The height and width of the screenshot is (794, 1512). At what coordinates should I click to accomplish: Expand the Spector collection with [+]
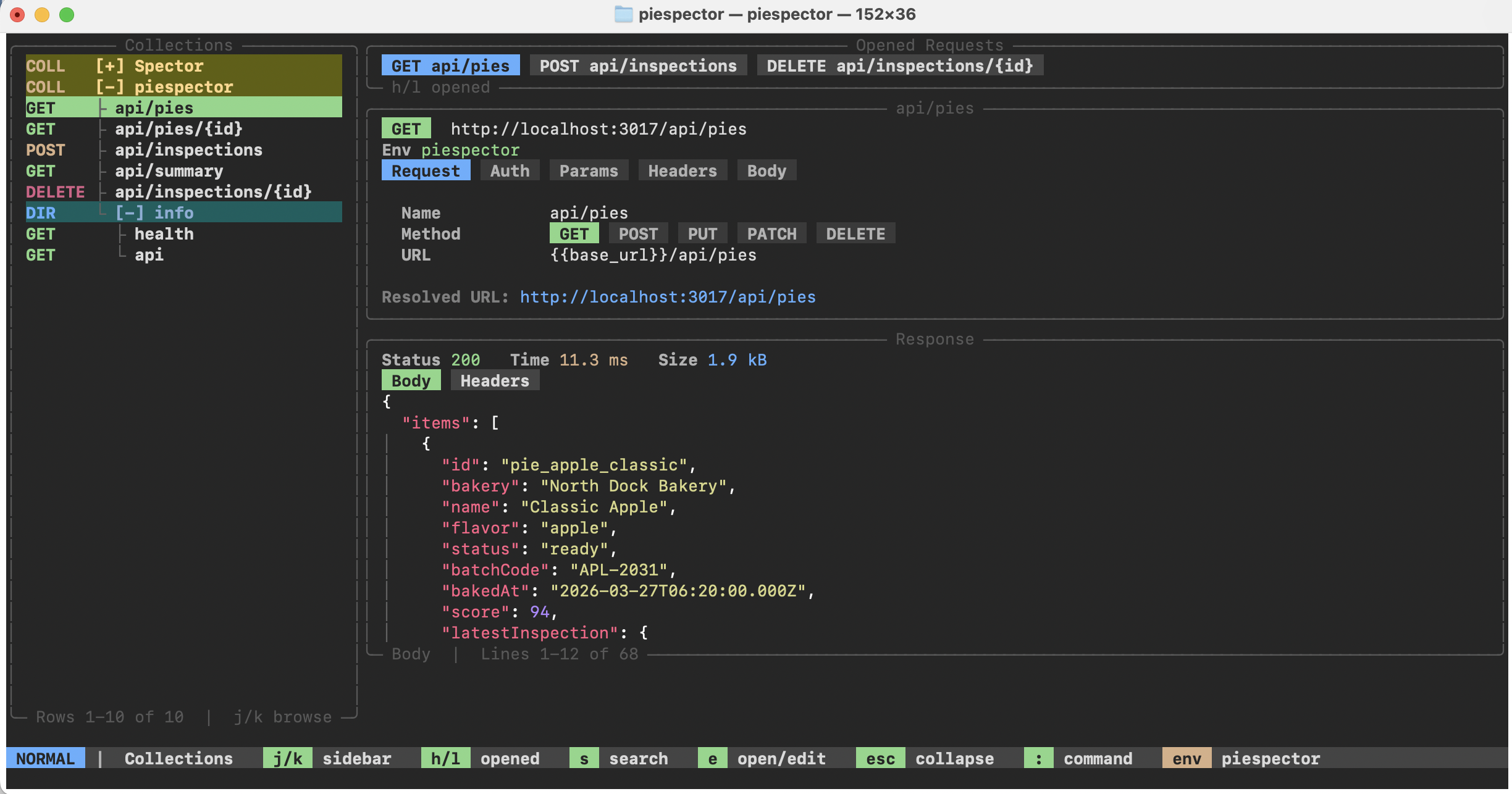[x=110, y=66]
